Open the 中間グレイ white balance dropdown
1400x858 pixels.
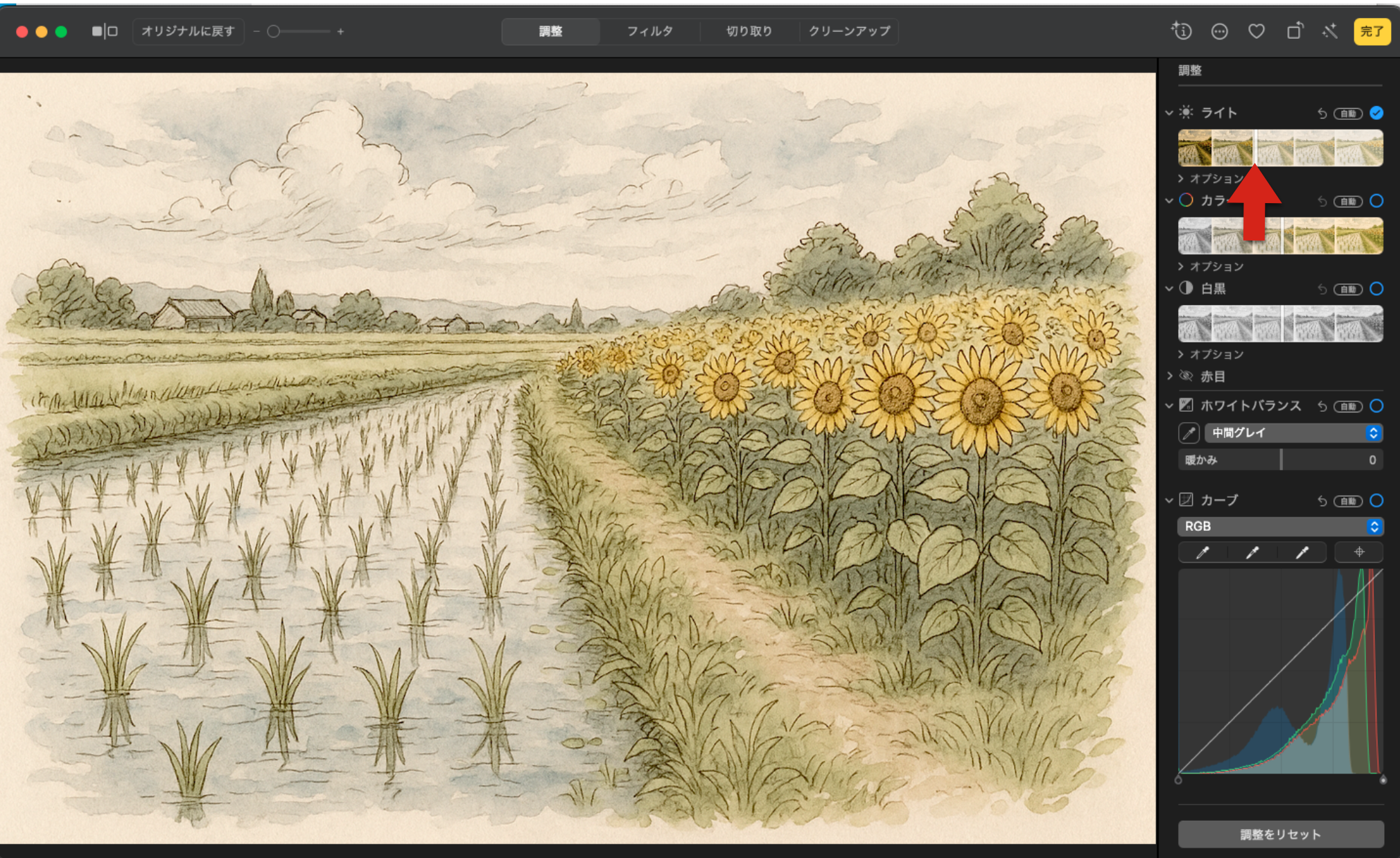(x=1293, y=433)
